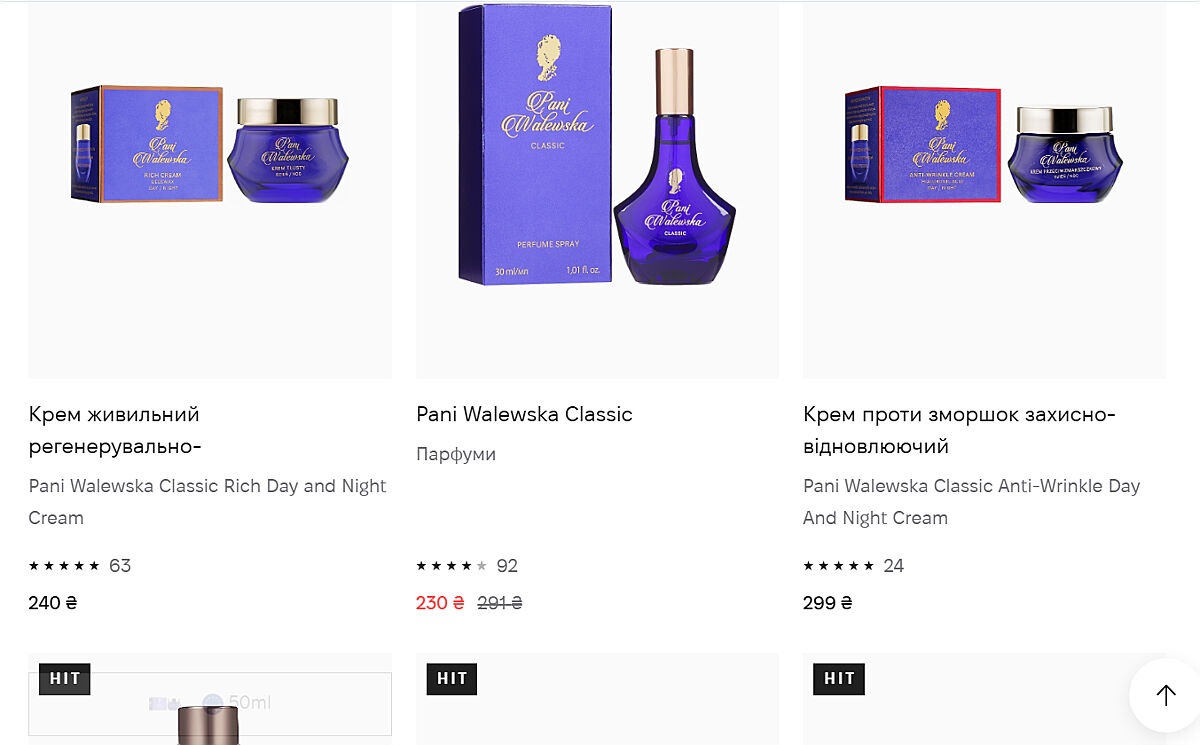Open 'Крем проти зморшок захисно-відновлюючий' title
Image resolution: width=1200 pixels, height=745 pixels.
coord(959,430)
